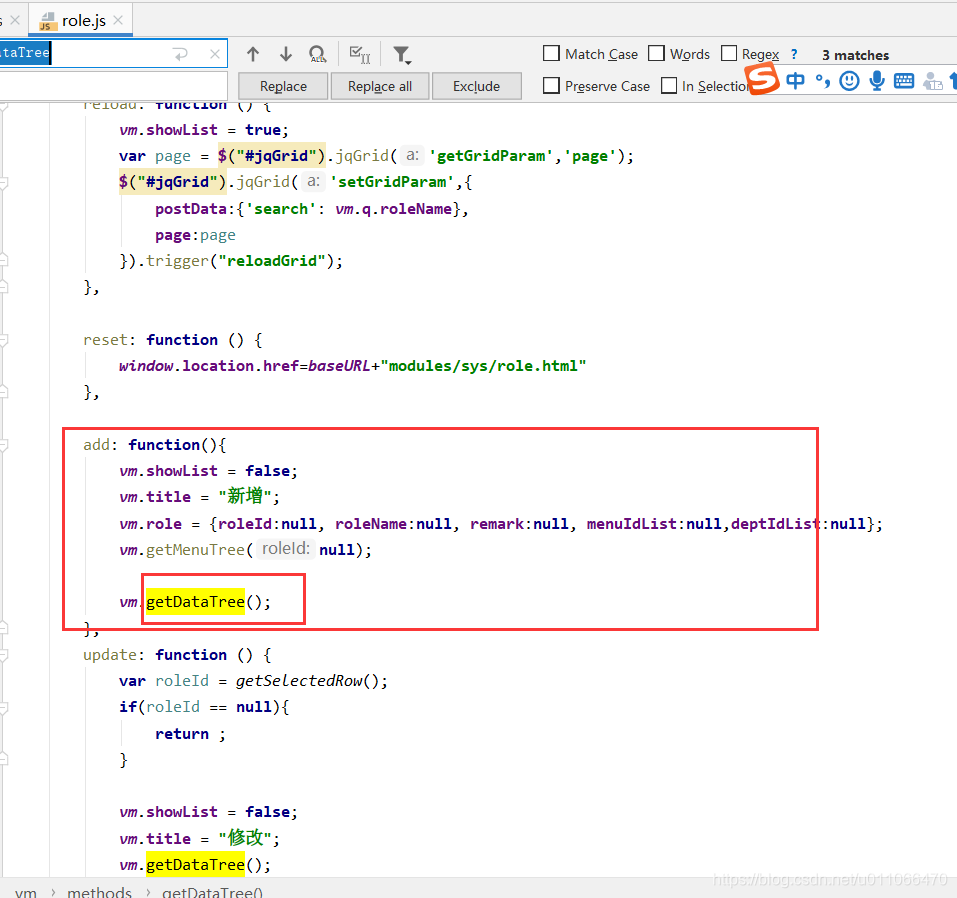Switch to the role.js tab
The width and height of the screenshot is (957, 898).
(81, 20)
